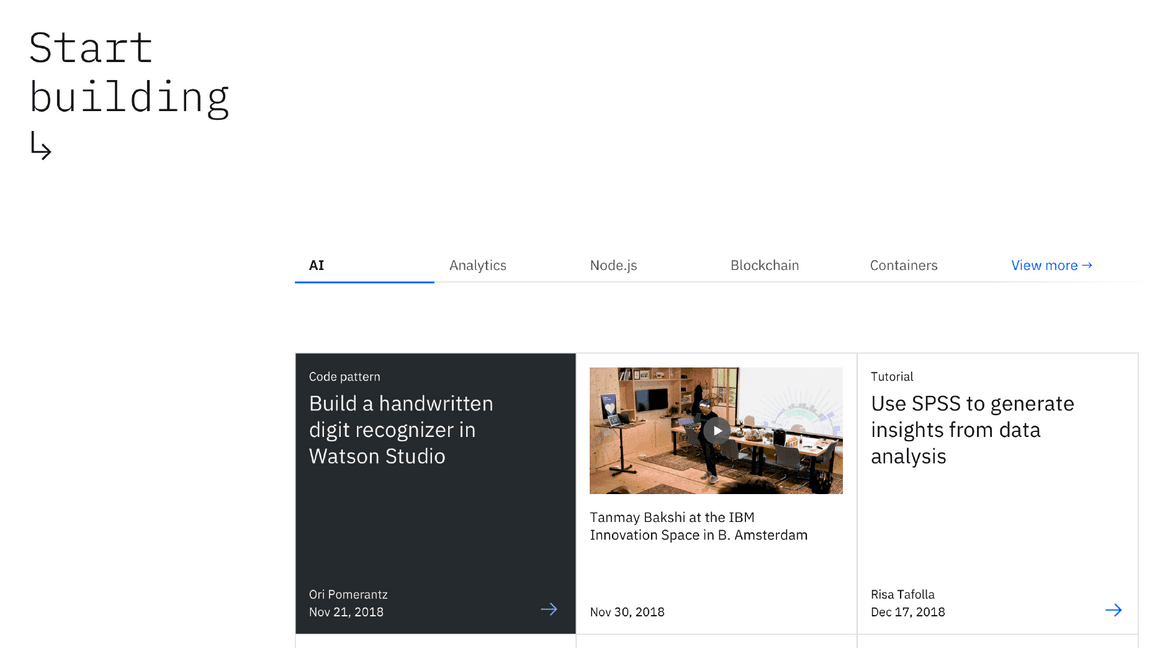The image size is (1152, 648).
Task: Click the video thumbnail of the Amsterdam talk
Action: 716,431
